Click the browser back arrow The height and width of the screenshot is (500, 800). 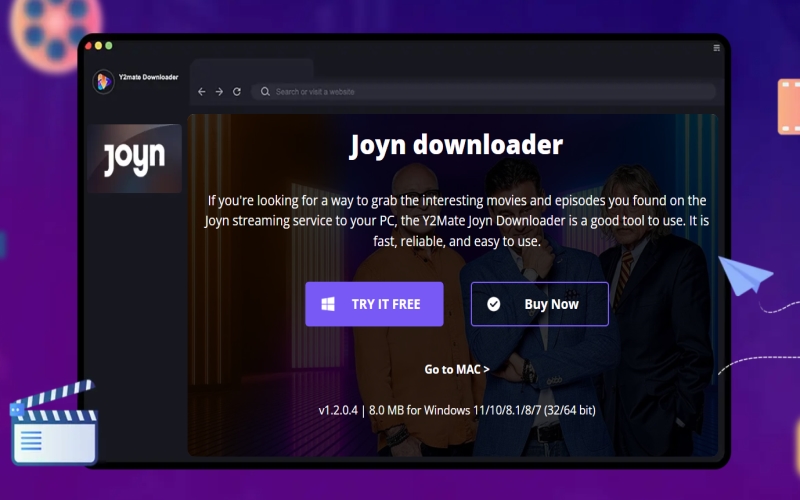coord(202,92)
